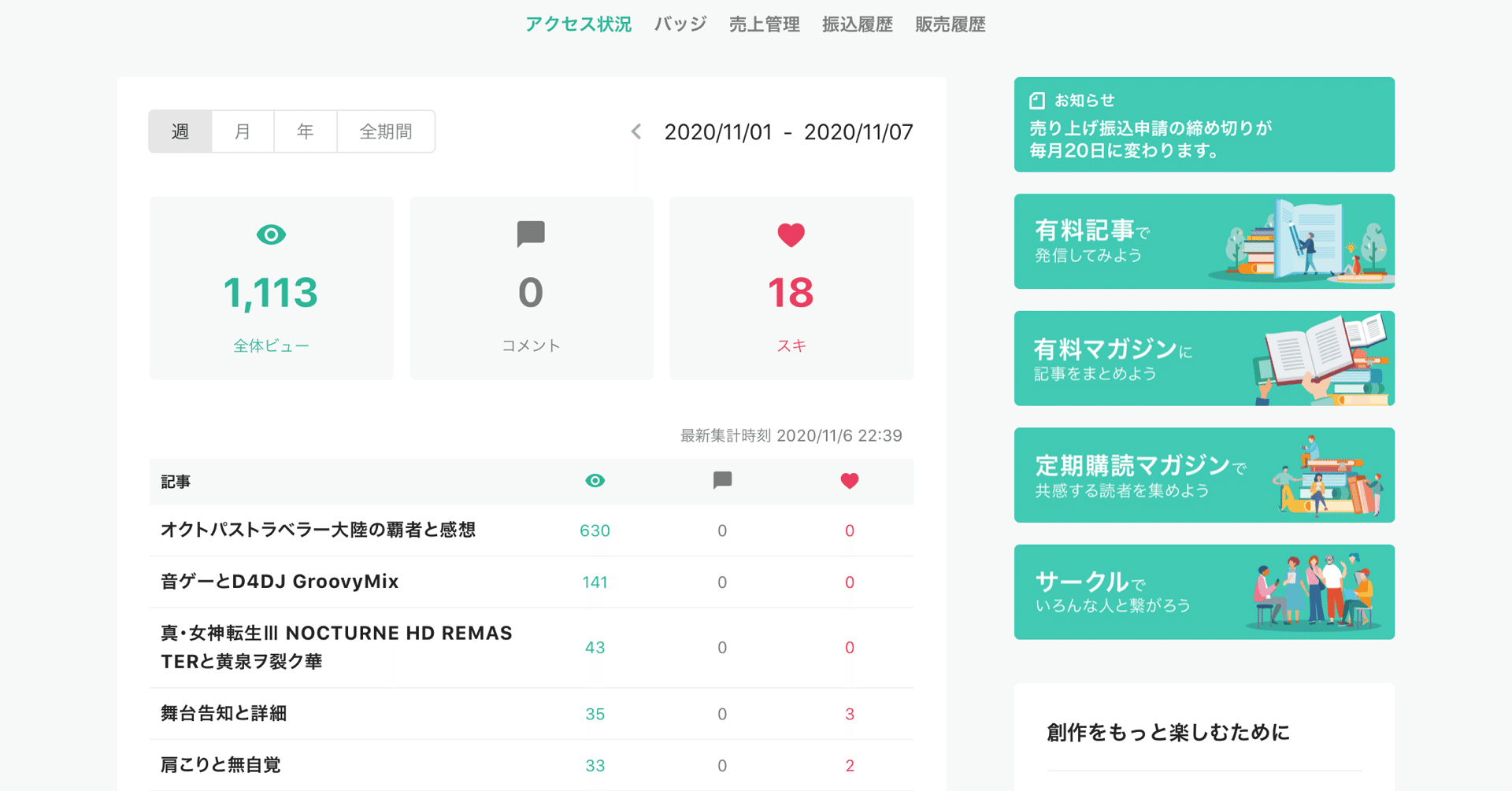
Task: Open article 舞台告知と詳細
Action: [x=224, y=713]
